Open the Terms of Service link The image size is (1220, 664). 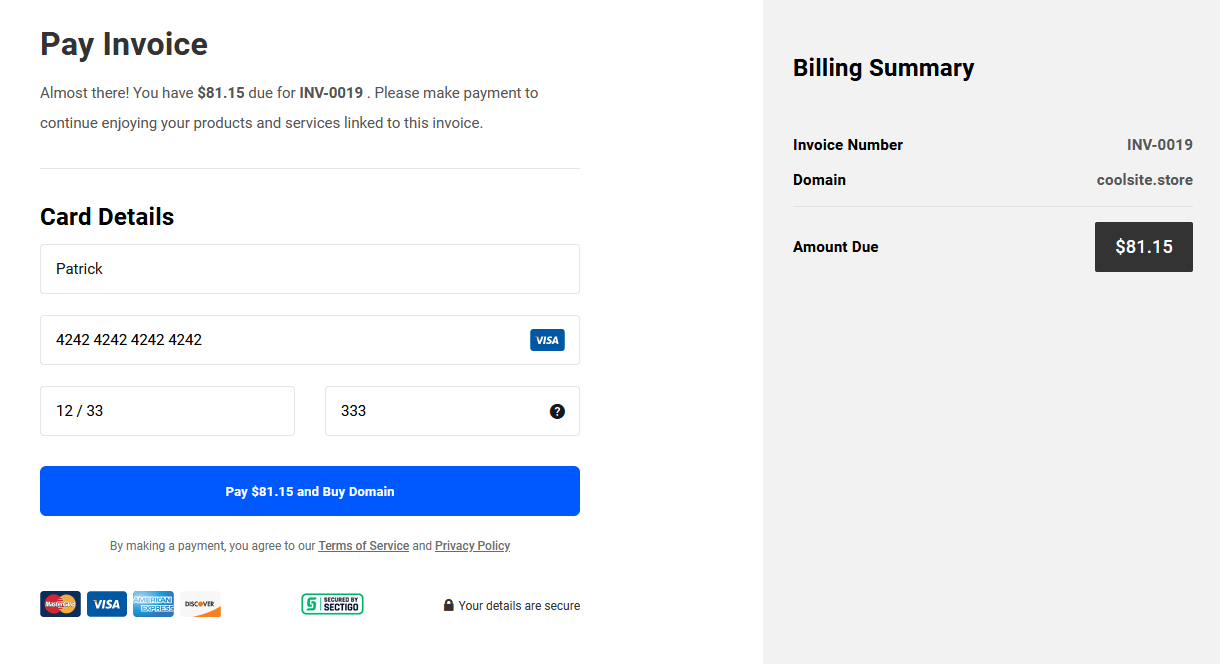click(363, 546)
